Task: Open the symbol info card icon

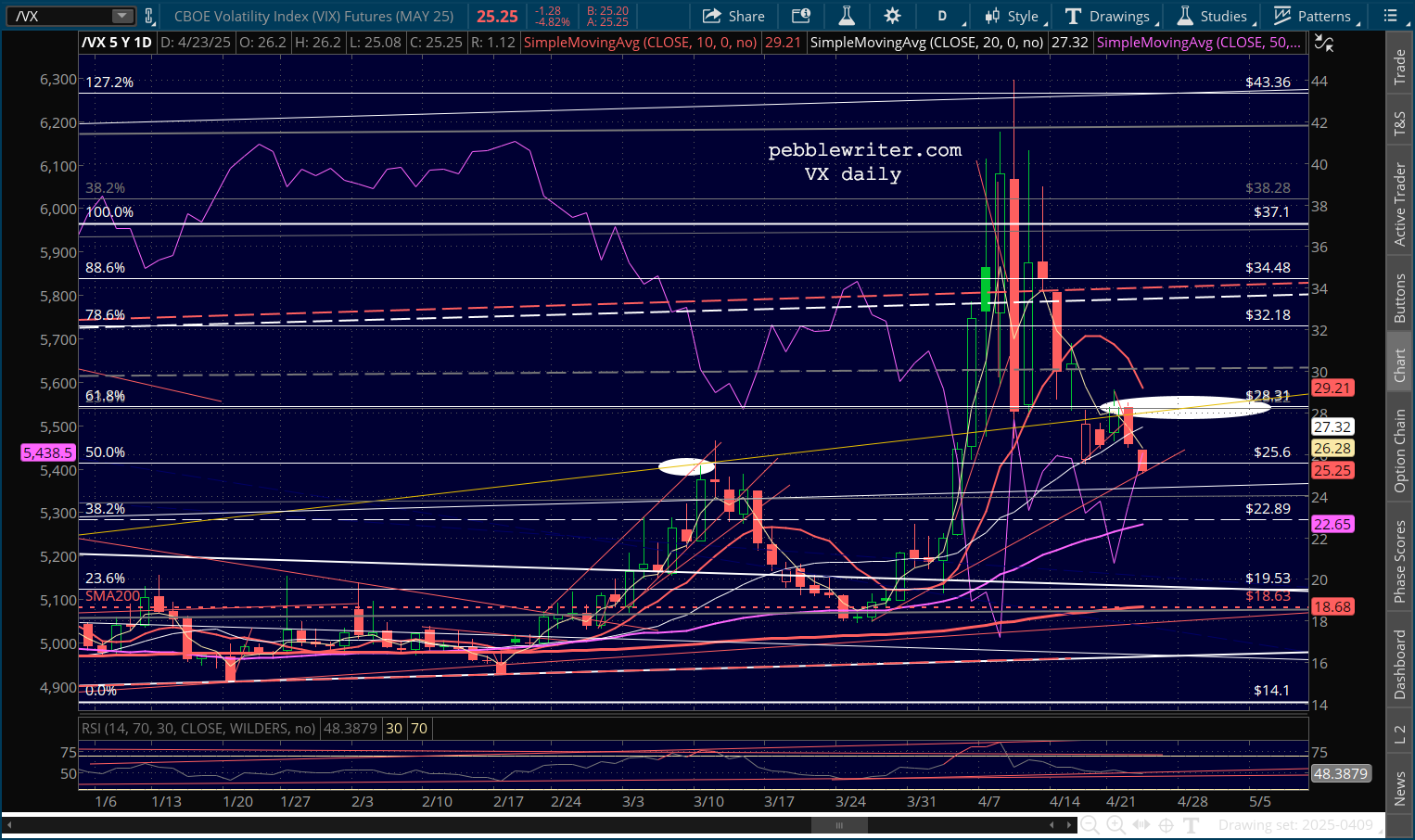Action: (x=800, y=16)
